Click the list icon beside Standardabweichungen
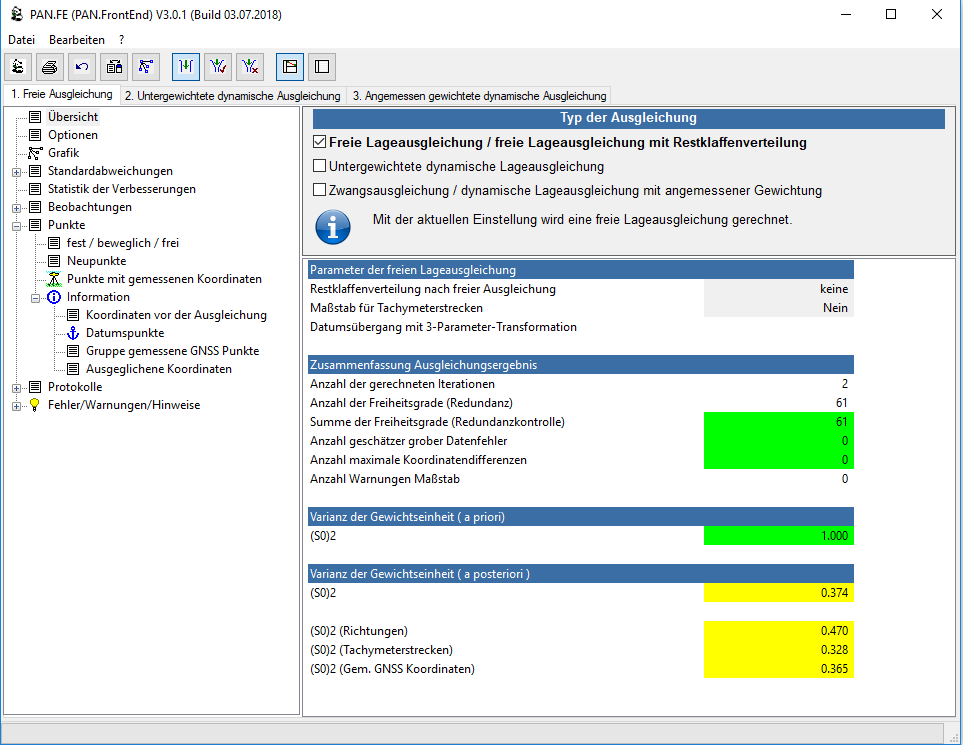 point(36,171)
